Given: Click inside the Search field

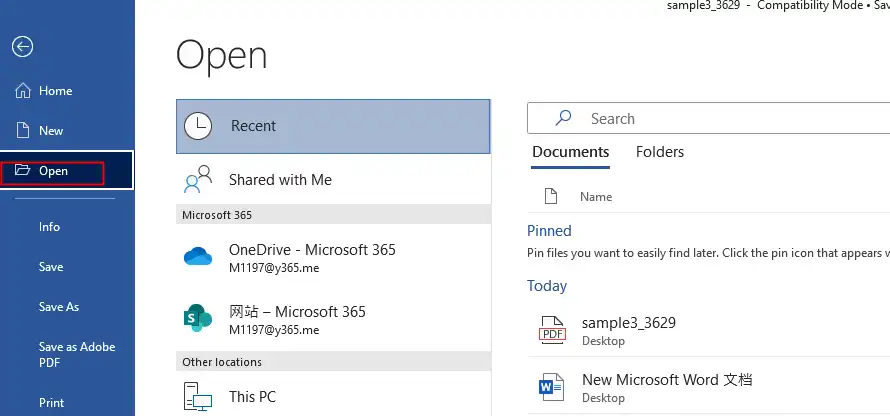Looking at the screenshot, I should [x=708, y=118].
